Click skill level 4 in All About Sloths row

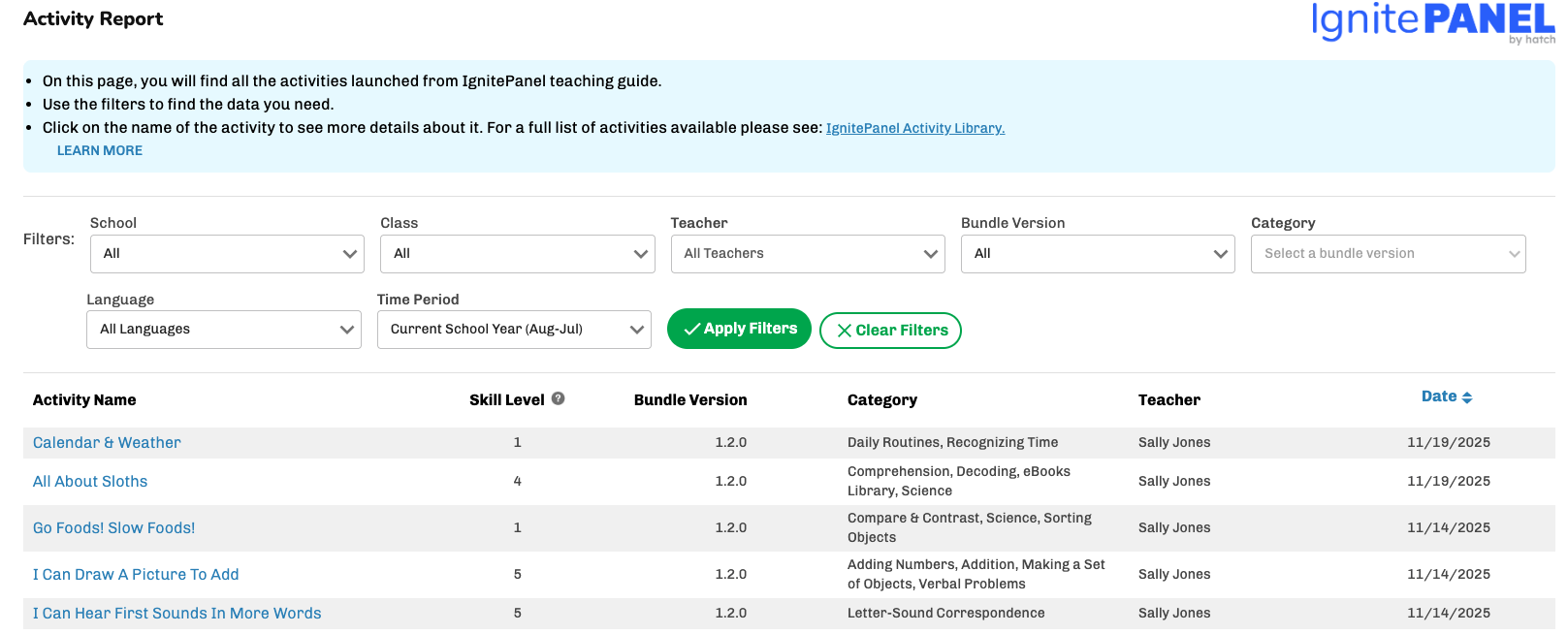tap(518, 482)
